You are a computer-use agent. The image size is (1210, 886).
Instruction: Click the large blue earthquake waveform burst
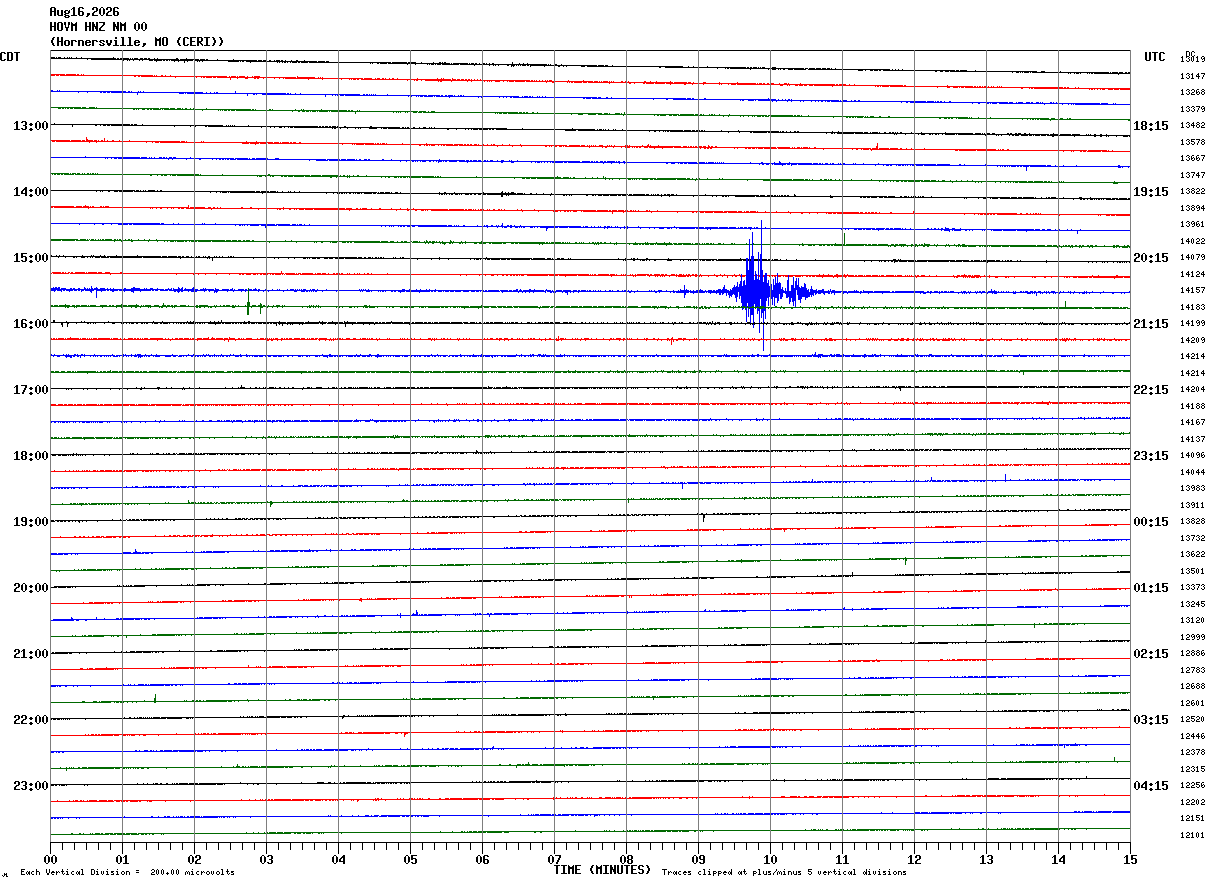pos(766,290)
